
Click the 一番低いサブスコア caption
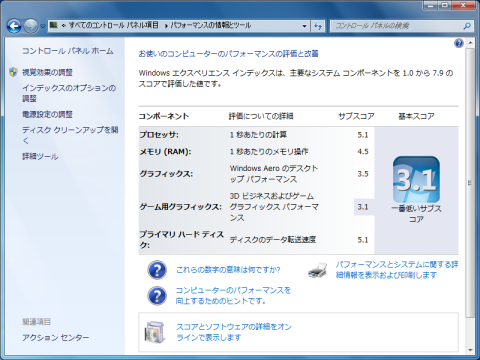click(x=416, y=214)
